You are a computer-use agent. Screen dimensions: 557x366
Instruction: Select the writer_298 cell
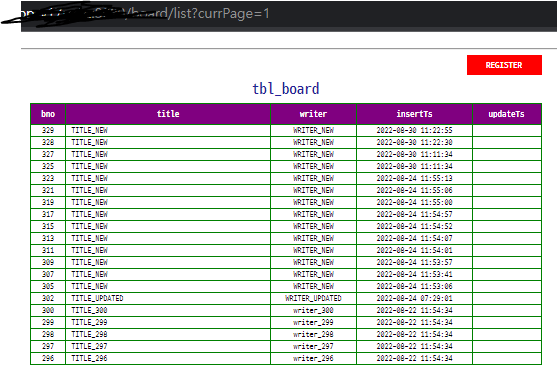pyautogui.click(x=313, y=335)
